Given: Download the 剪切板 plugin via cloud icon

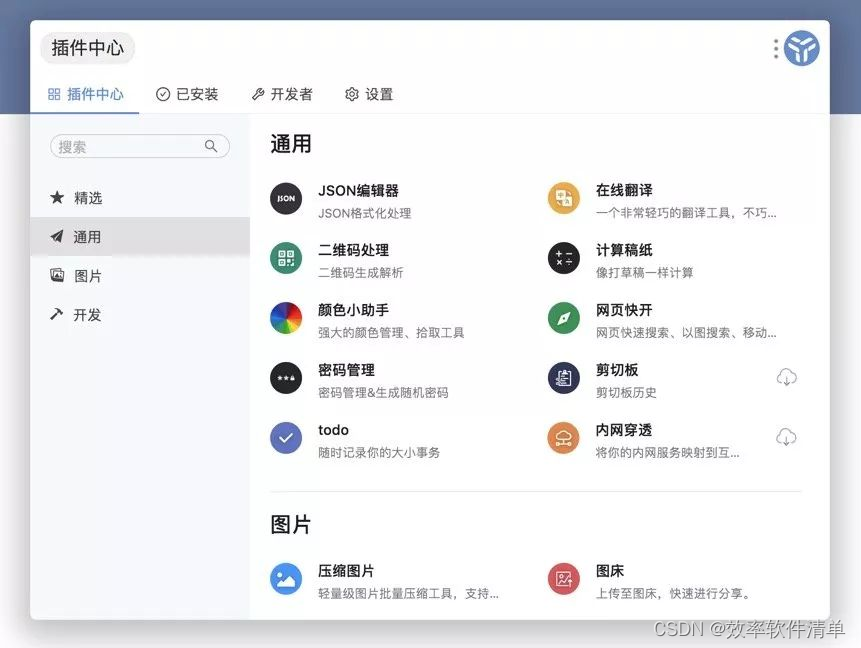Looking at the screenshot, I should [787, 377].
